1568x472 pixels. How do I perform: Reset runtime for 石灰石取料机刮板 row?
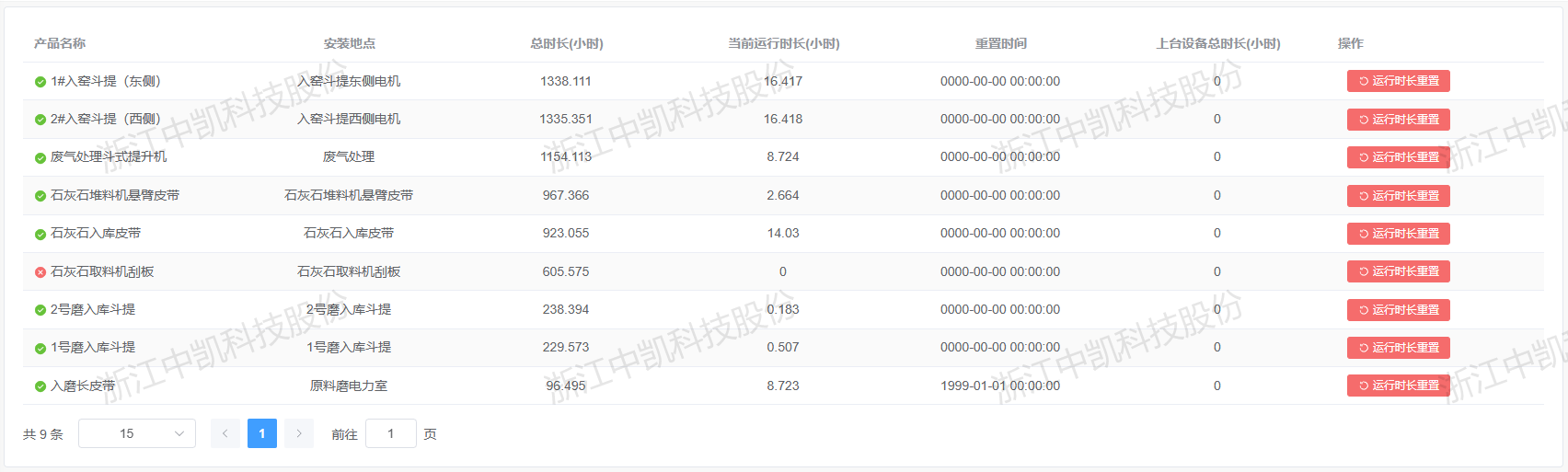1398,271
